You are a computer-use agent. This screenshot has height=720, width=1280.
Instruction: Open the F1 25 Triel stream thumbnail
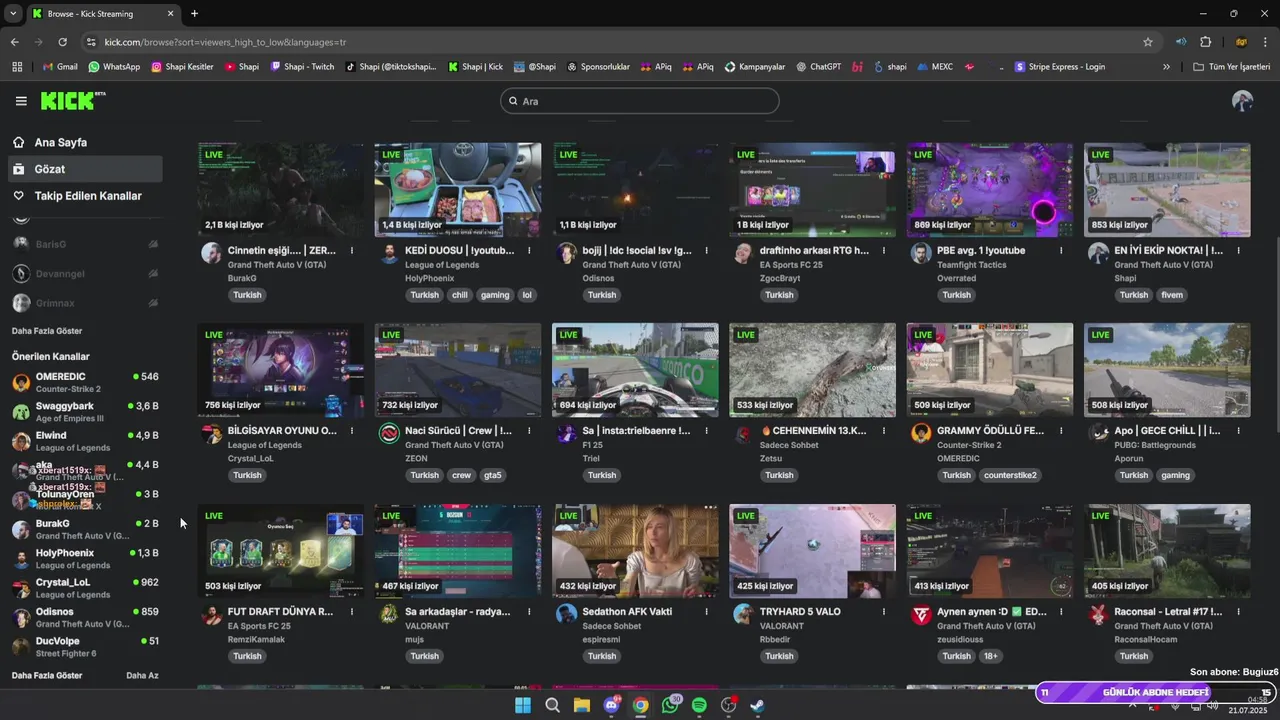pos(635,370)
